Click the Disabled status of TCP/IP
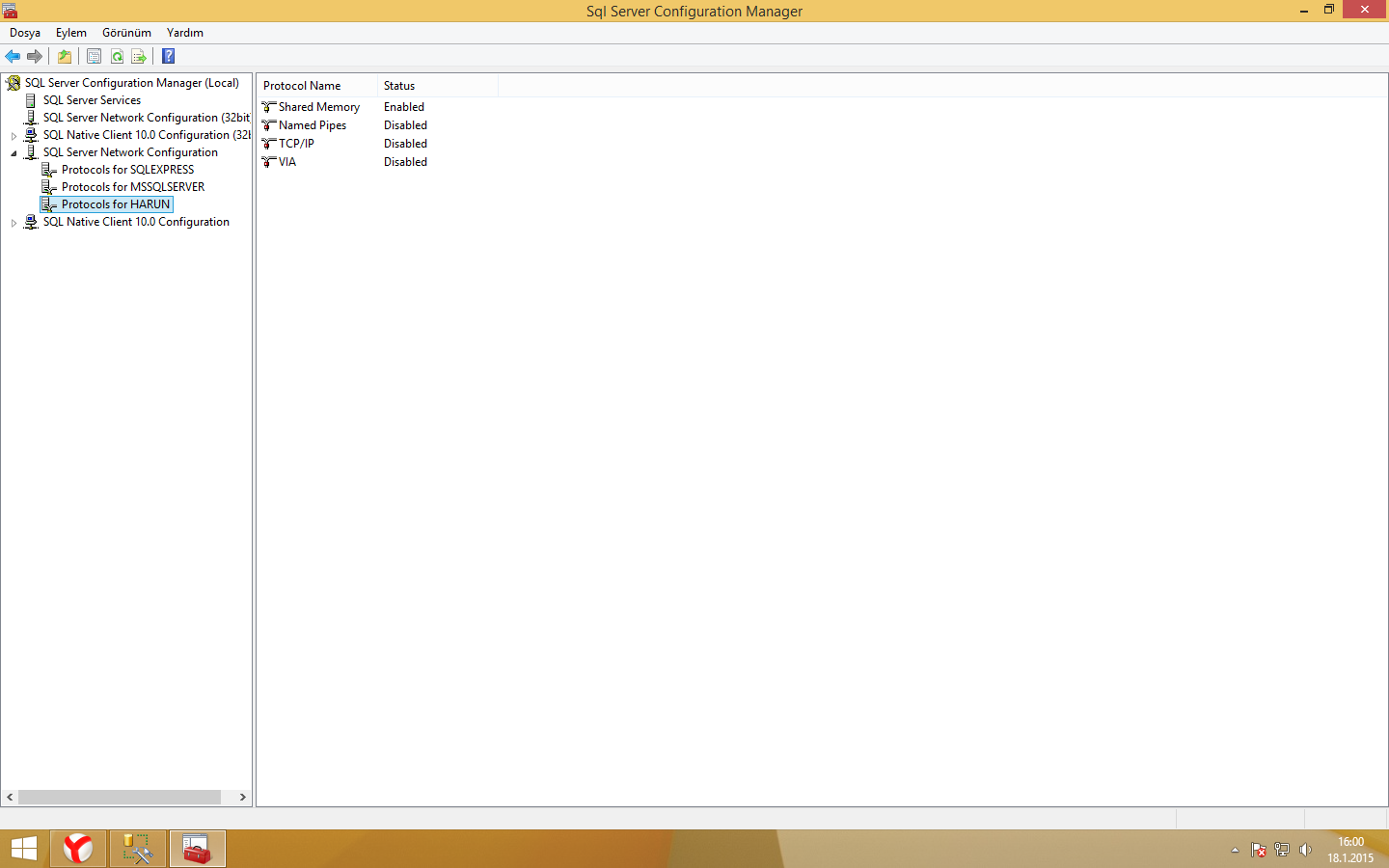 (x=405, y=144)
